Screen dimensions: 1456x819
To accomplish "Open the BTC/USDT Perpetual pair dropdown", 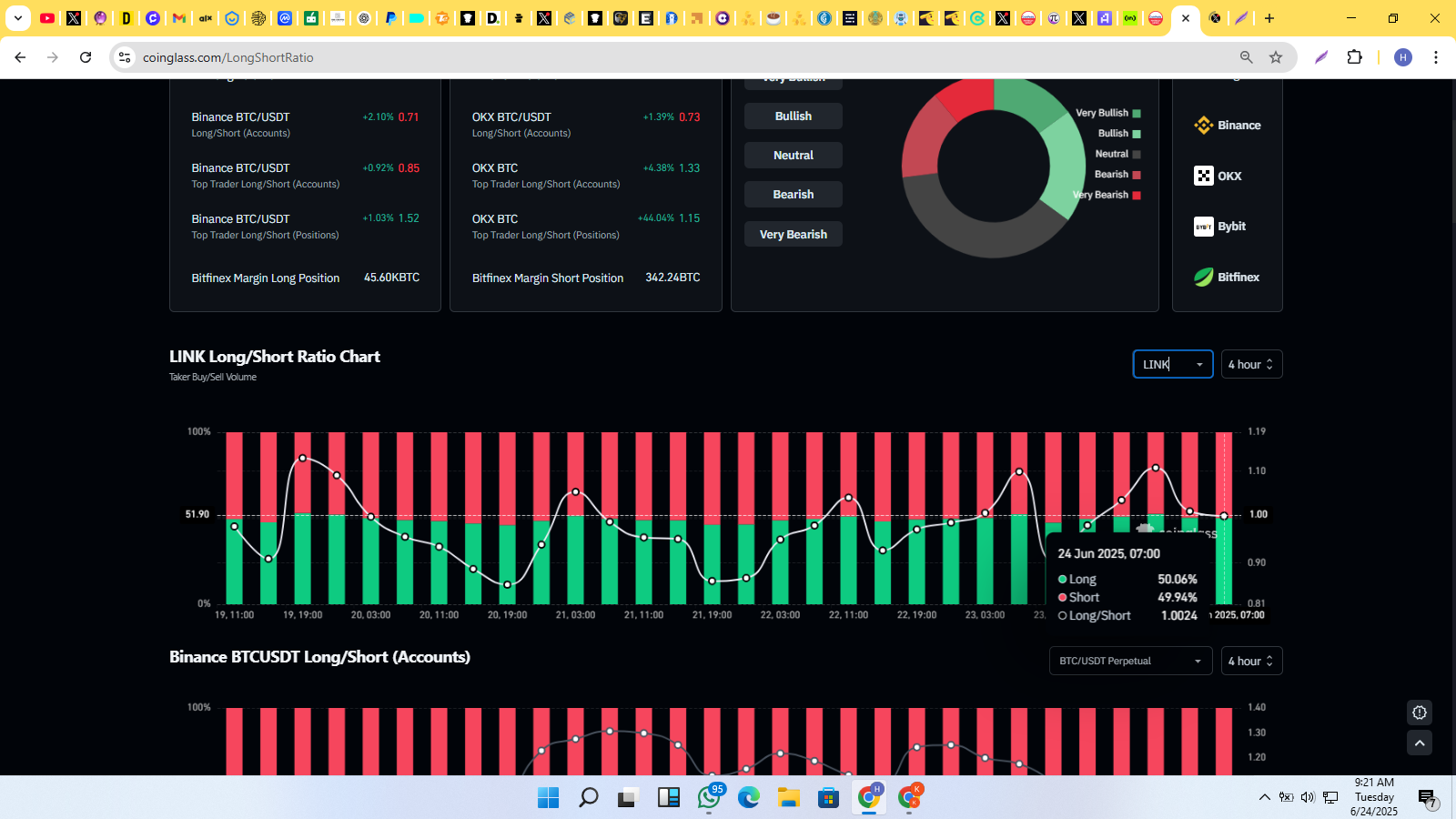I will coord(1130,661).
